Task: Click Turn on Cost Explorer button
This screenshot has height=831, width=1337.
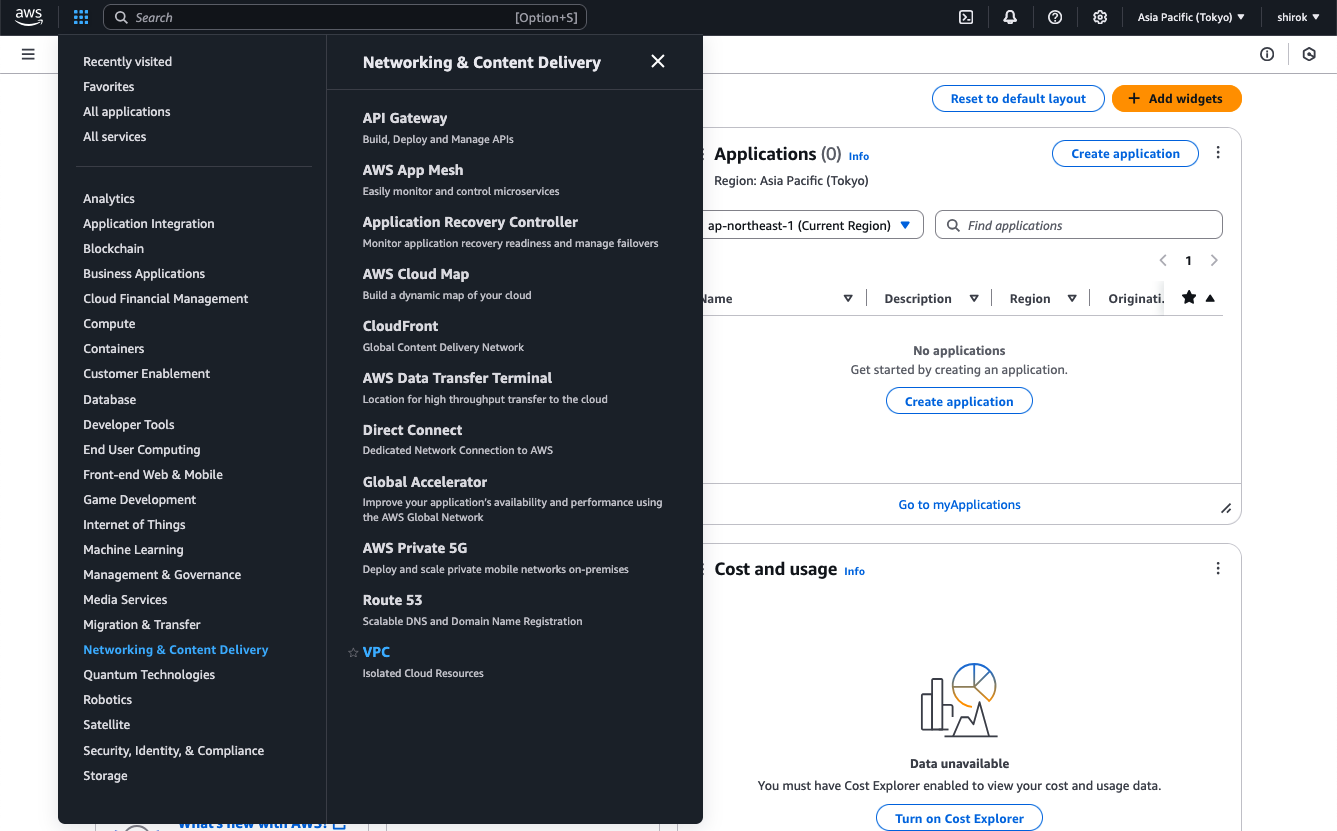Action: point(959,818)
